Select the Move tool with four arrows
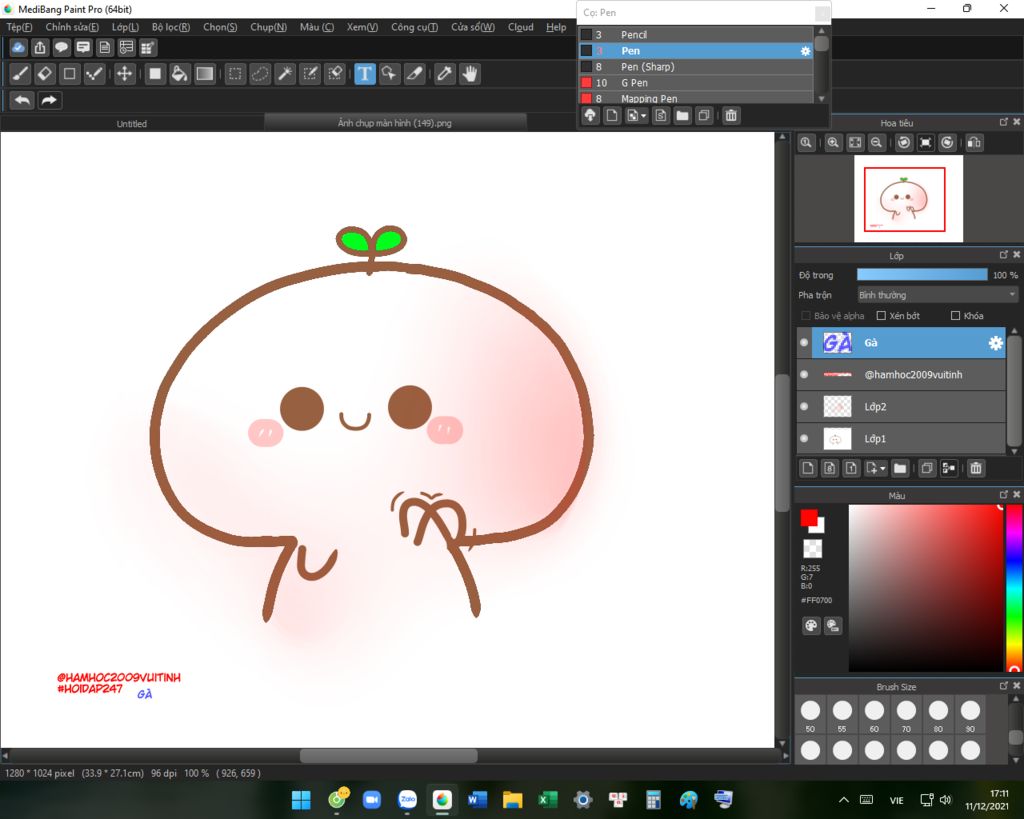Image resolution: width=1024 pixels, height=819 pixels. [x=124, y=74]
